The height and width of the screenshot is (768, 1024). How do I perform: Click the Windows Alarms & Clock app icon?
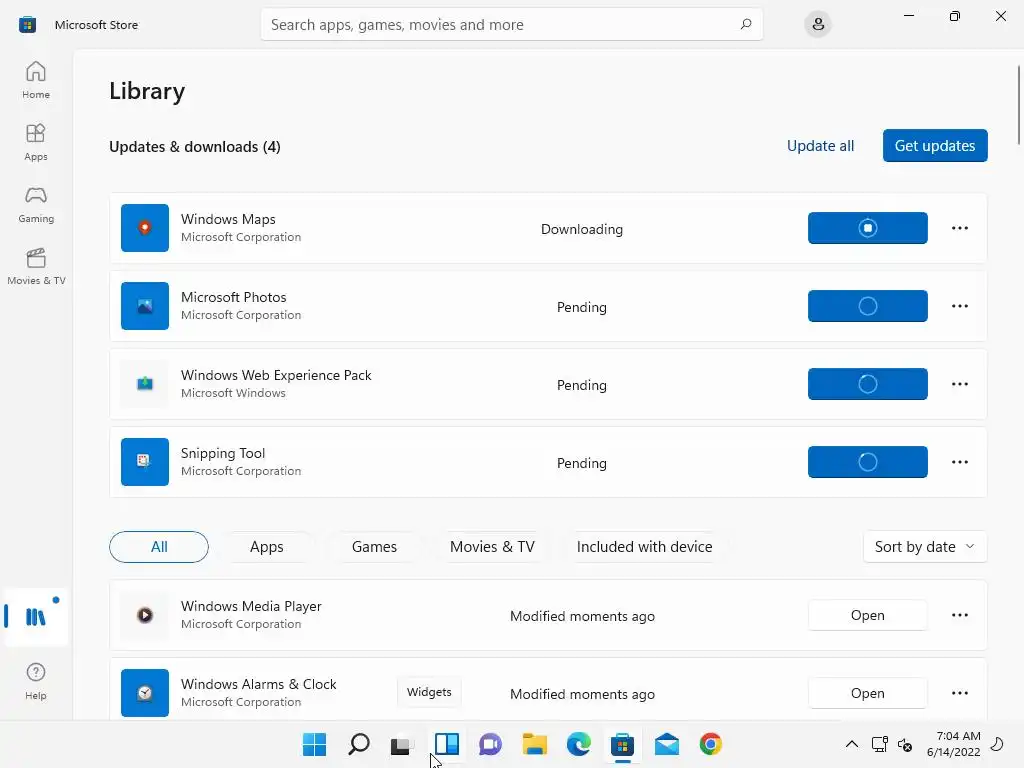pos(145,693)
